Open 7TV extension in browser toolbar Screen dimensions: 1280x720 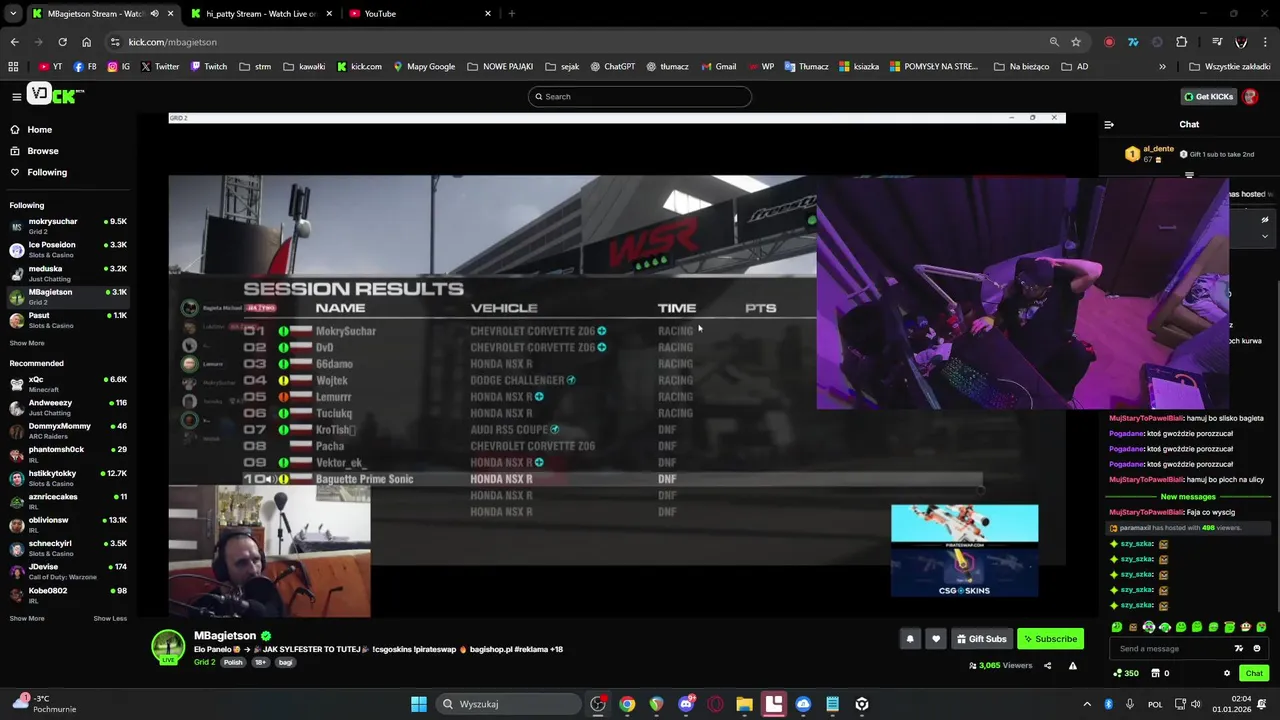(x=1133, y=42)
